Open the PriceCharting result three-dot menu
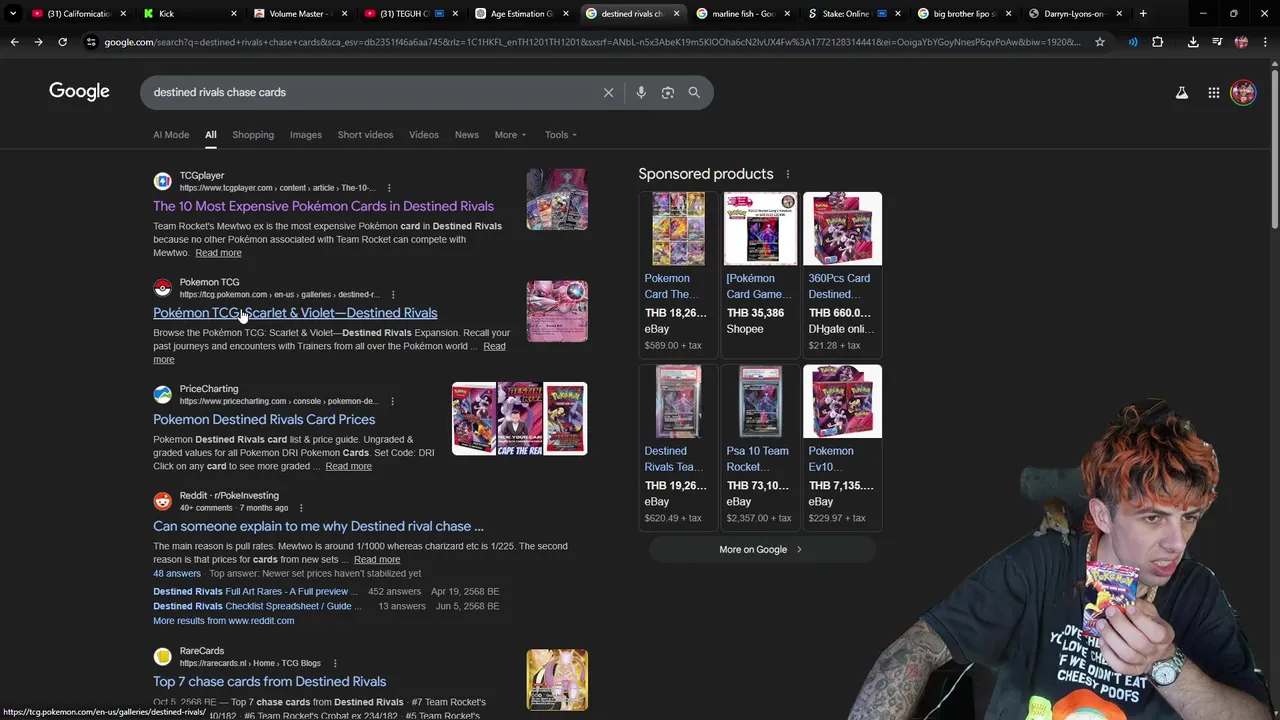 tap(392, 401)
